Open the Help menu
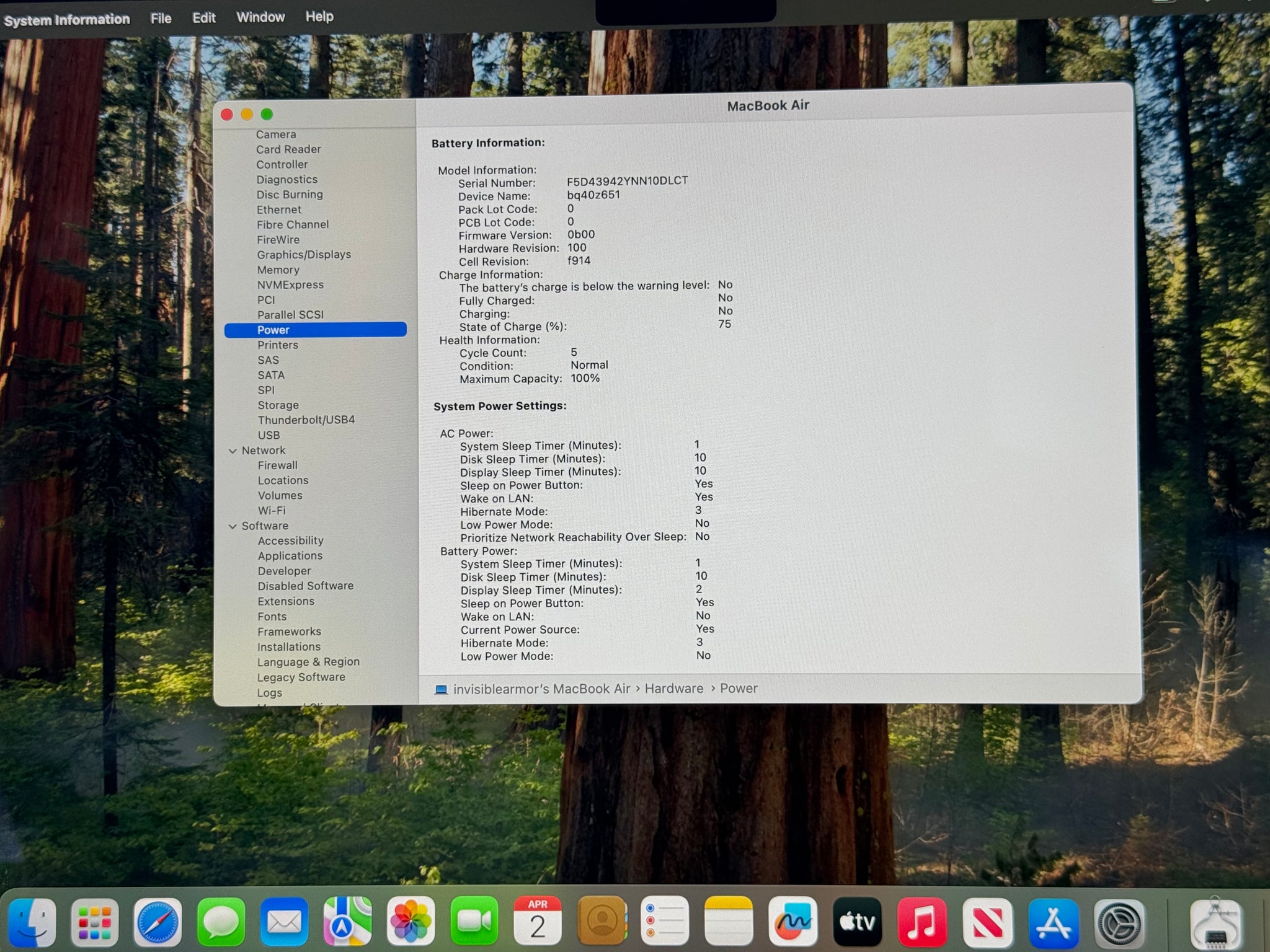The image size is (1270, 952). click(x=319, y=17)
